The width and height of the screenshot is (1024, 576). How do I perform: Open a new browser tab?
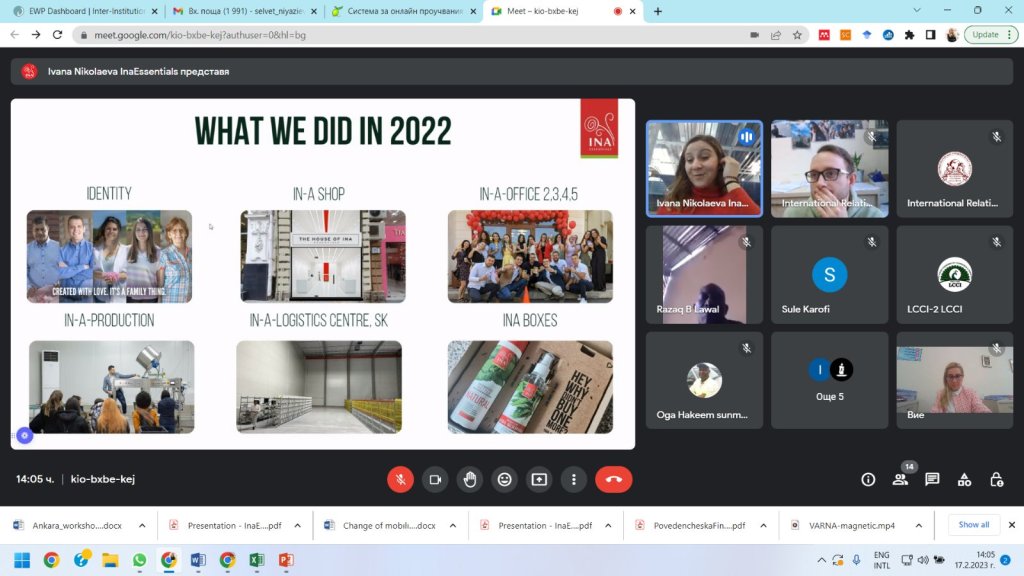point(658,11)
